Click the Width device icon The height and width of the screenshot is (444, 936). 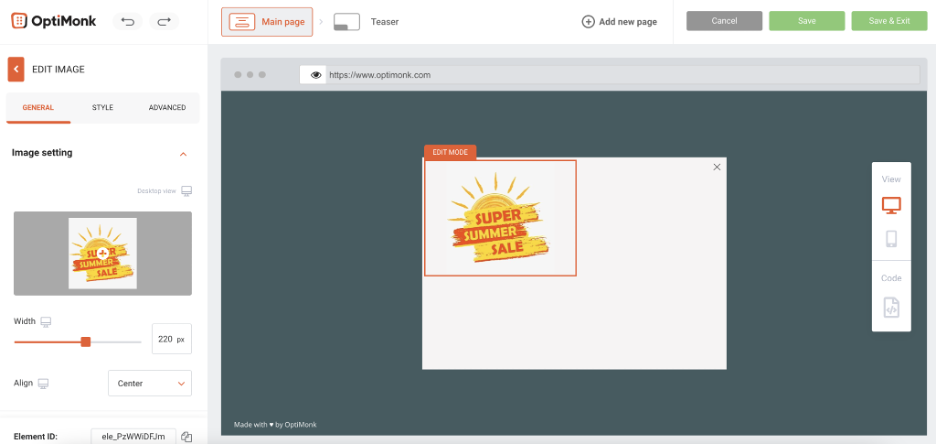(46, 322)
